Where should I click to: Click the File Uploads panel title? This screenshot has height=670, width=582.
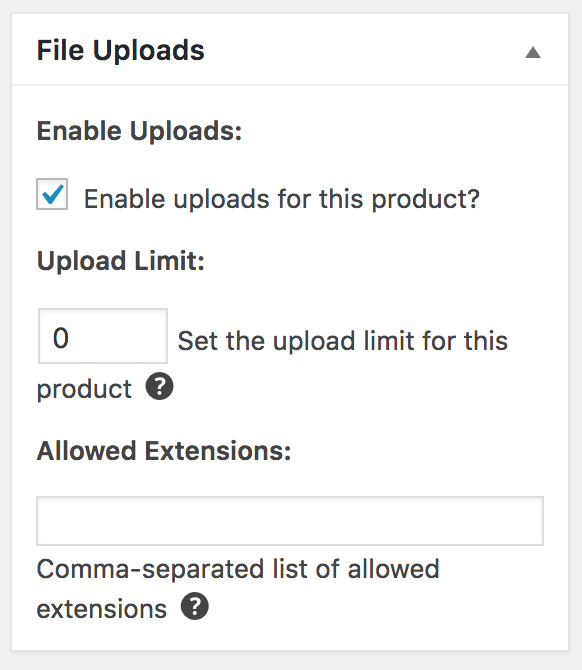point(121,50)
